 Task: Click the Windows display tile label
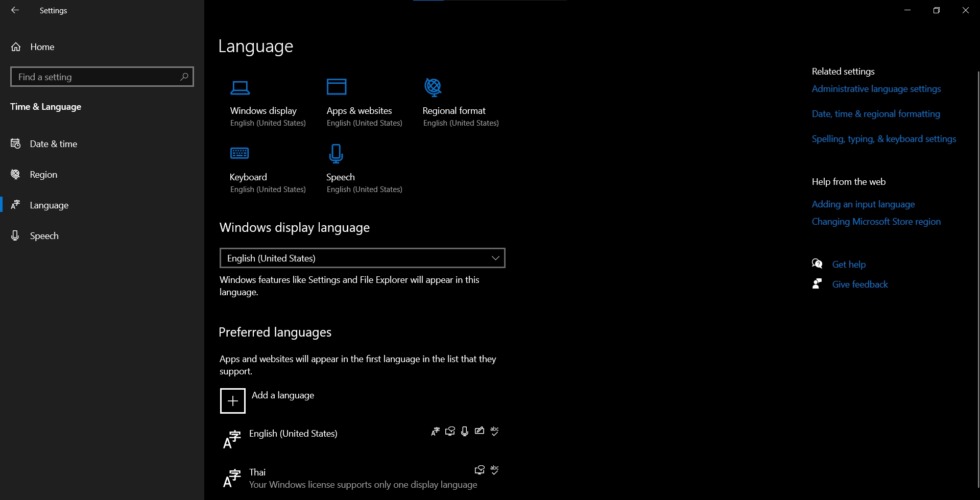pos(263,111)
